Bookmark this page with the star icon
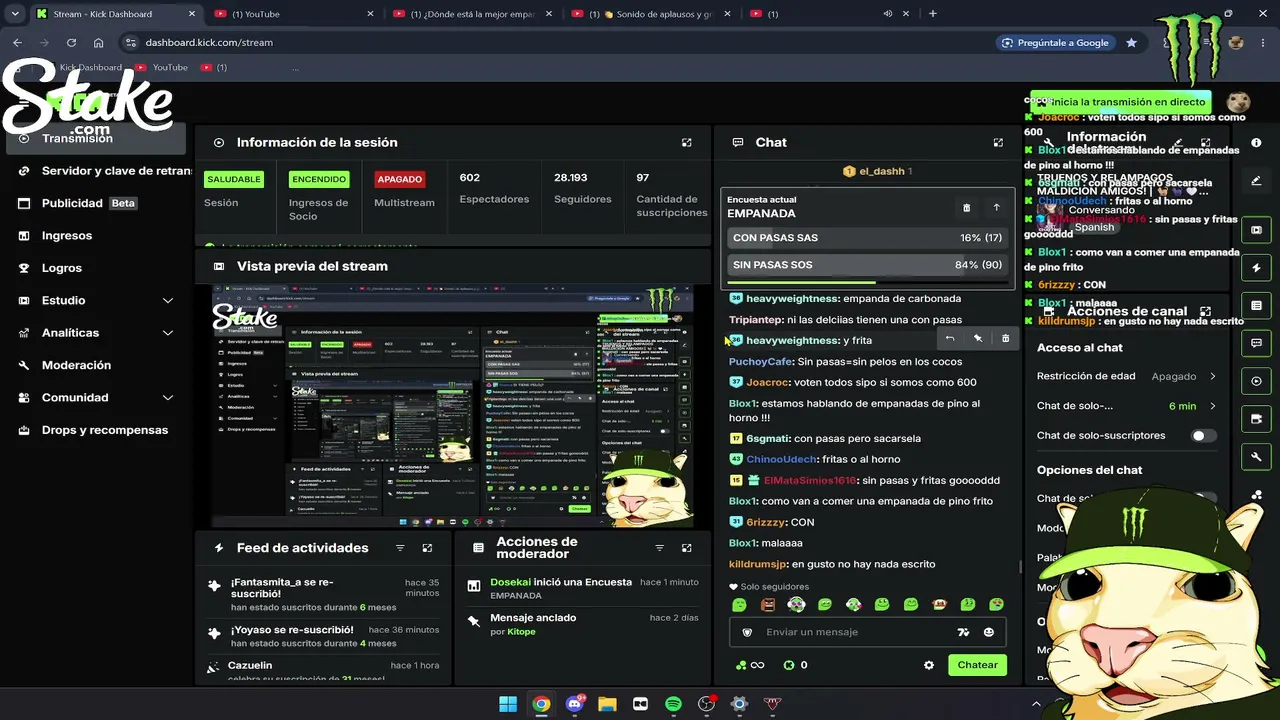The height and width of the screenshot is (720, 1280). [1131, 43]
